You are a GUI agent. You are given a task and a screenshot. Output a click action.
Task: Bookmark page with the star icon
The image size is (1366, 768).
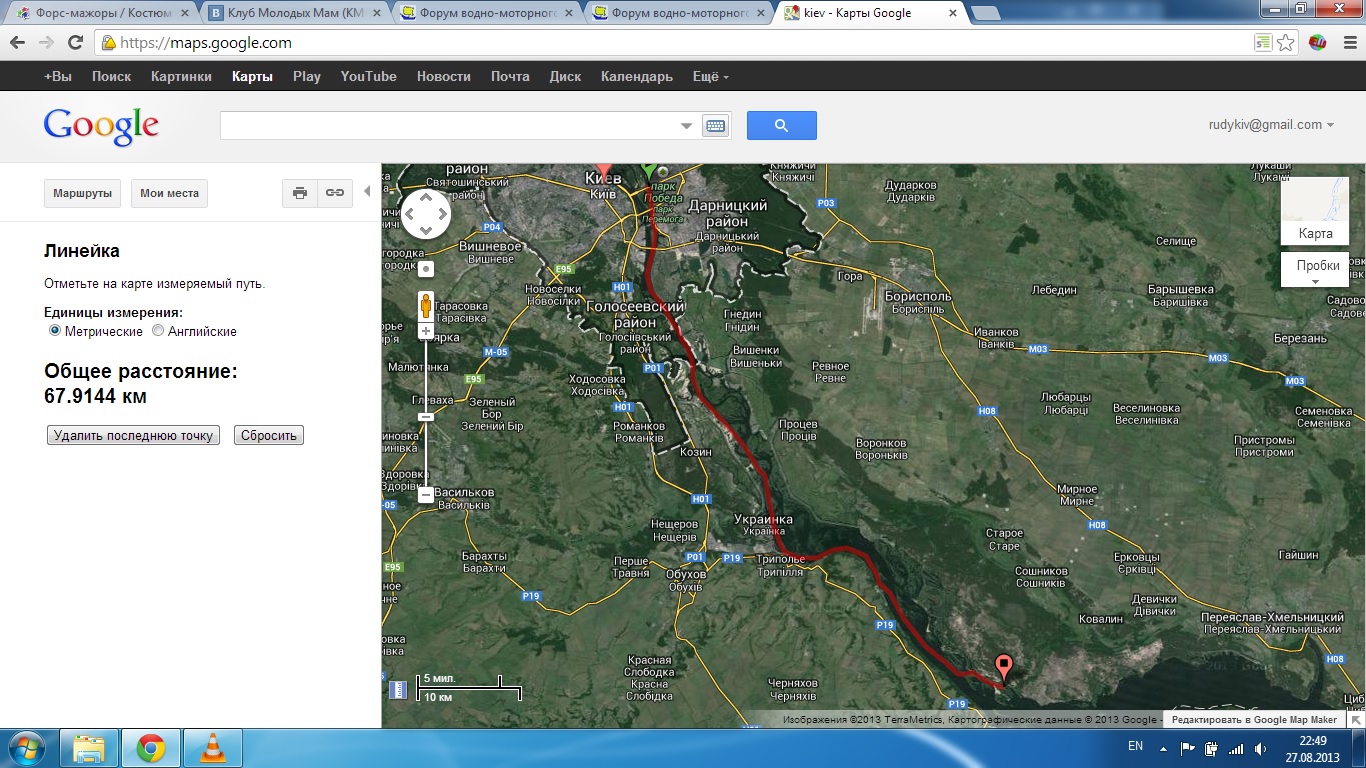tap(1286, 43)
